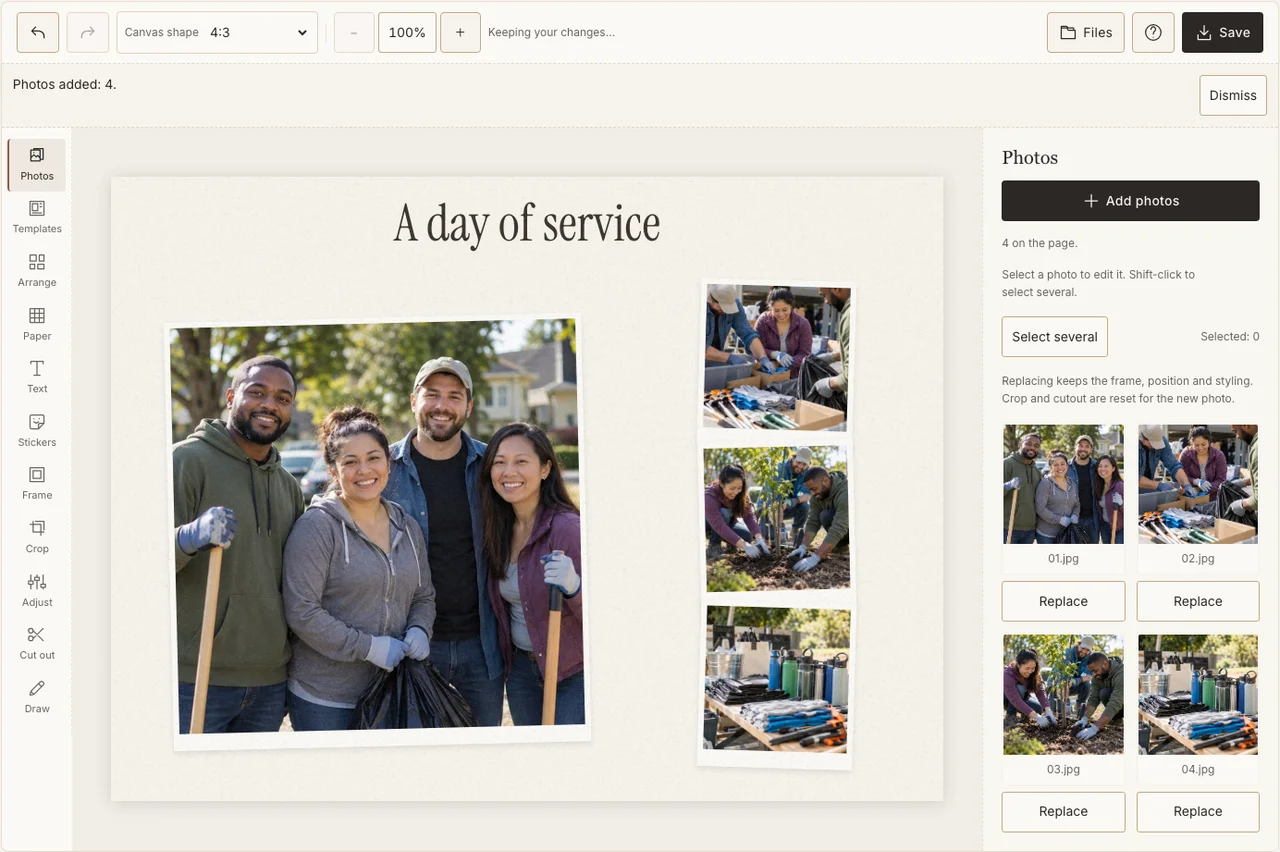Select the Draw tool
Screen dimensions: 1280x852
37,698
